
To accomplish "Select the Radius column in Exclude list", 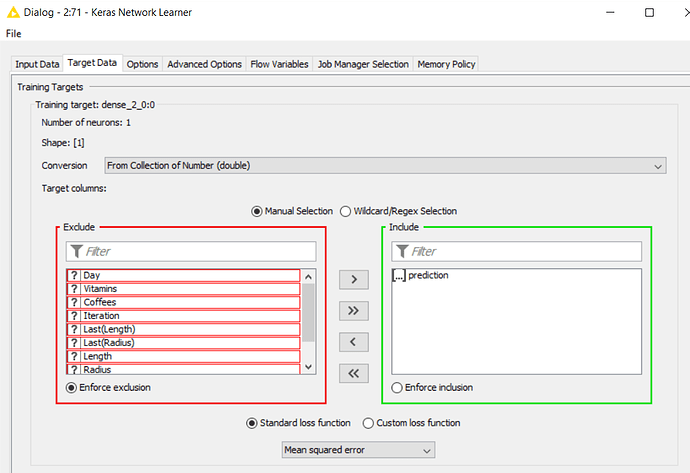I will pos(184,369).
